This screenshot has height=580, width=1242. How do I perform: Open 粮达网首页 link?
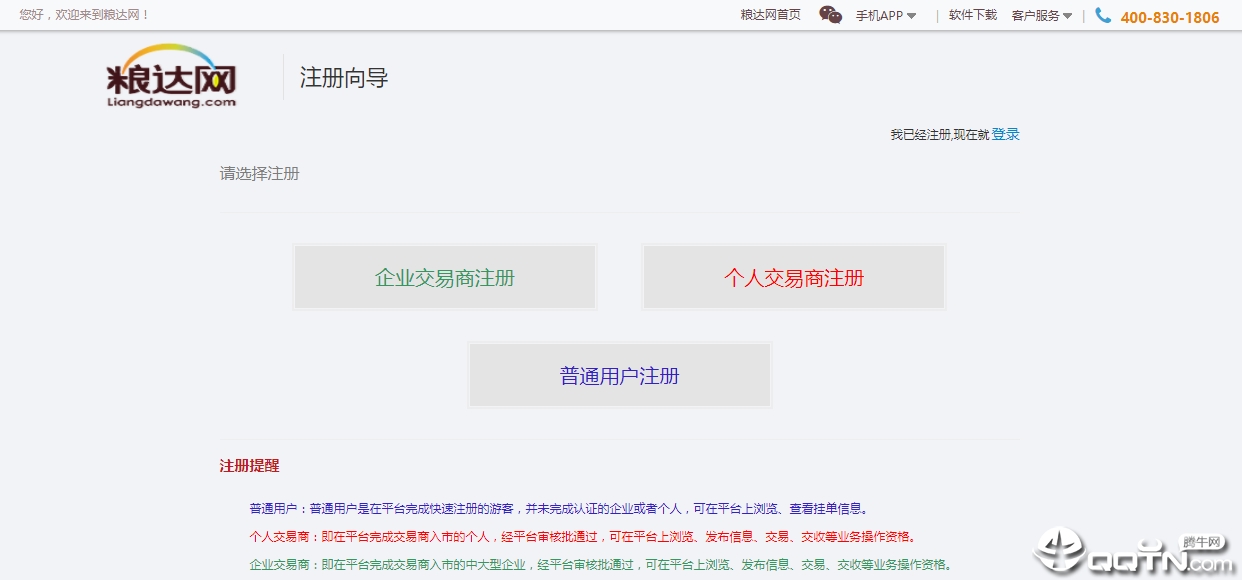tap(770, 15)
